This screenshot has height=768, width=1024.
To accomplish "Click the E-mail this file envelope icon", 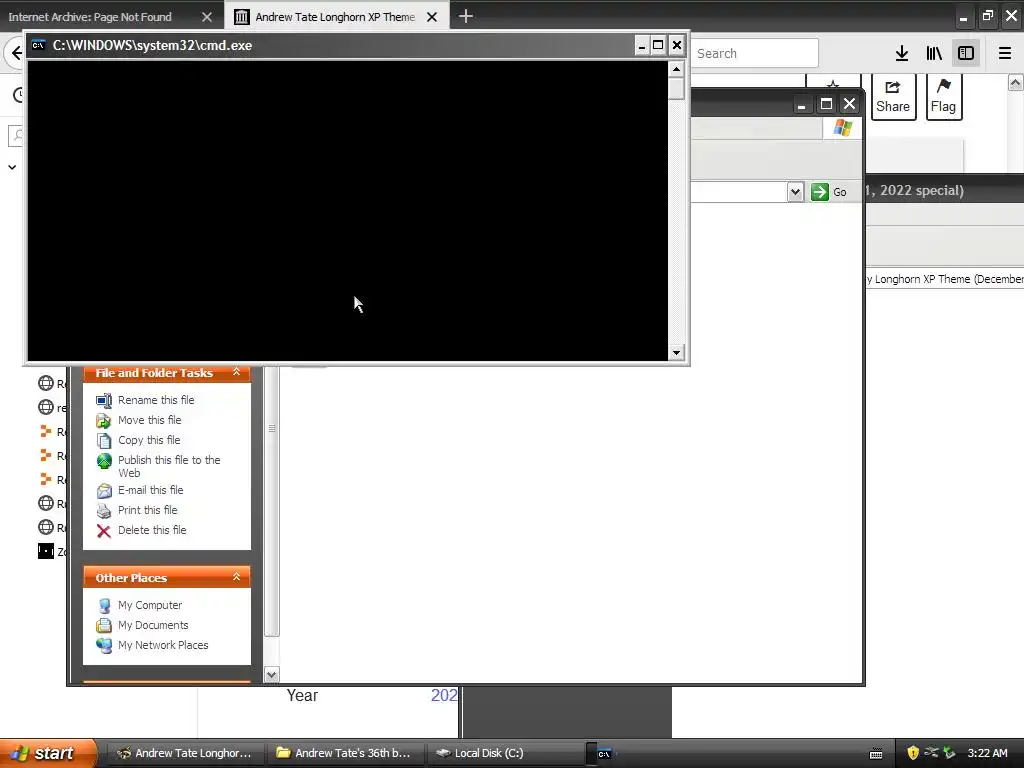I will point(104,490).
